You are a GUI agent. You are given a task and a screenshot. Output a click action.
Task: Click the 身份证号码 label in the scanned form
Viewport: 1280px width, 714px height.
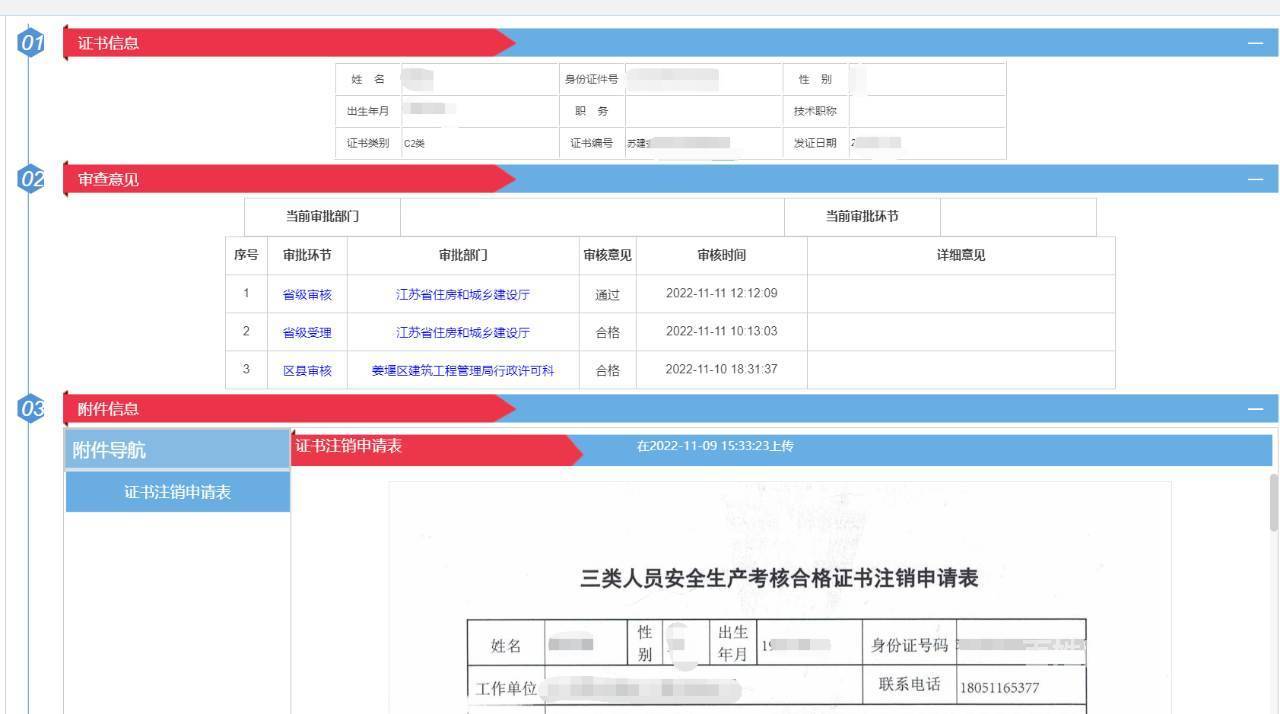[x=910, y=645]
